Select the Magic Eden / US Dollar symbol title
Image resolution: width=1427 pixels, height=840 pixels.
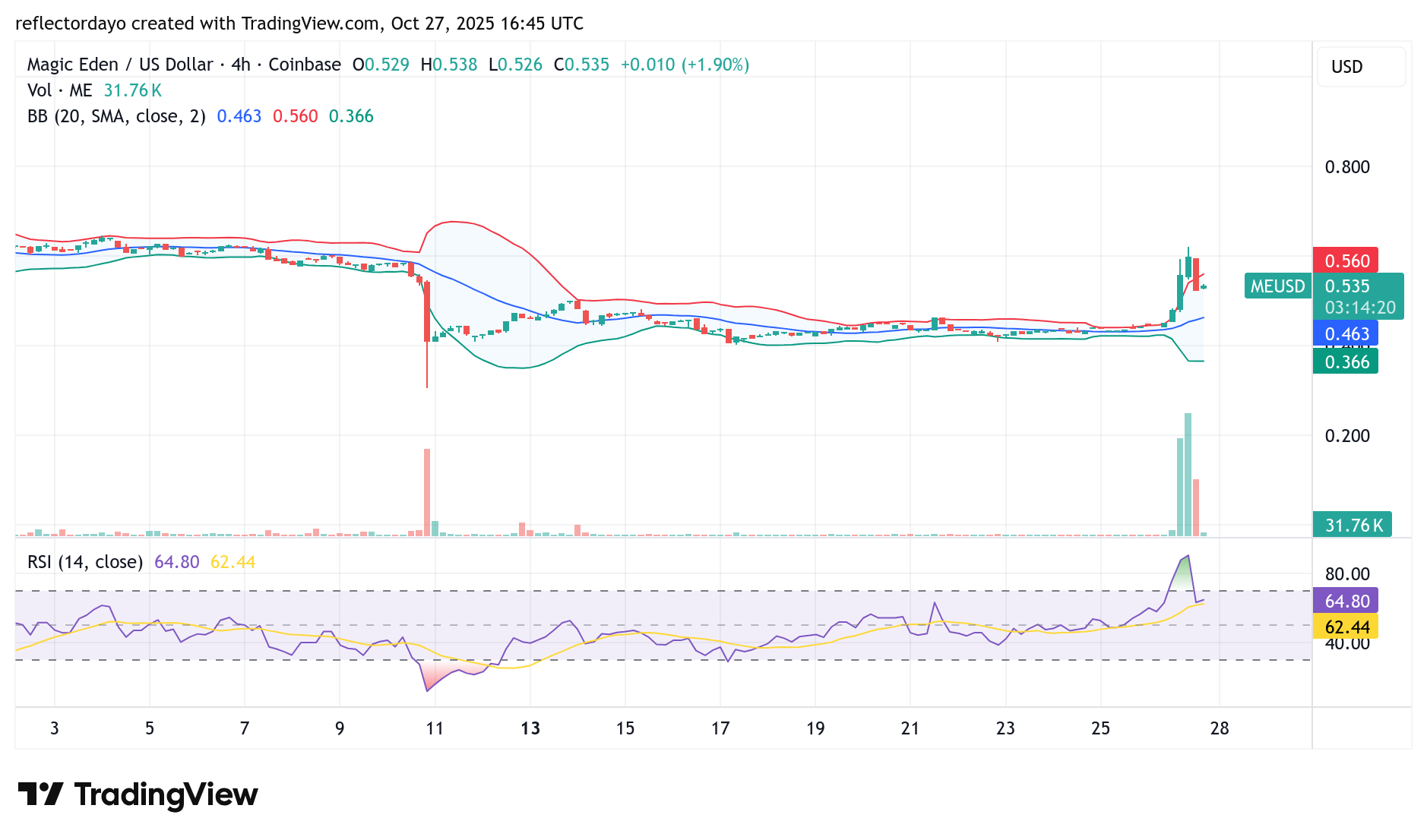(x=184, y=65)
